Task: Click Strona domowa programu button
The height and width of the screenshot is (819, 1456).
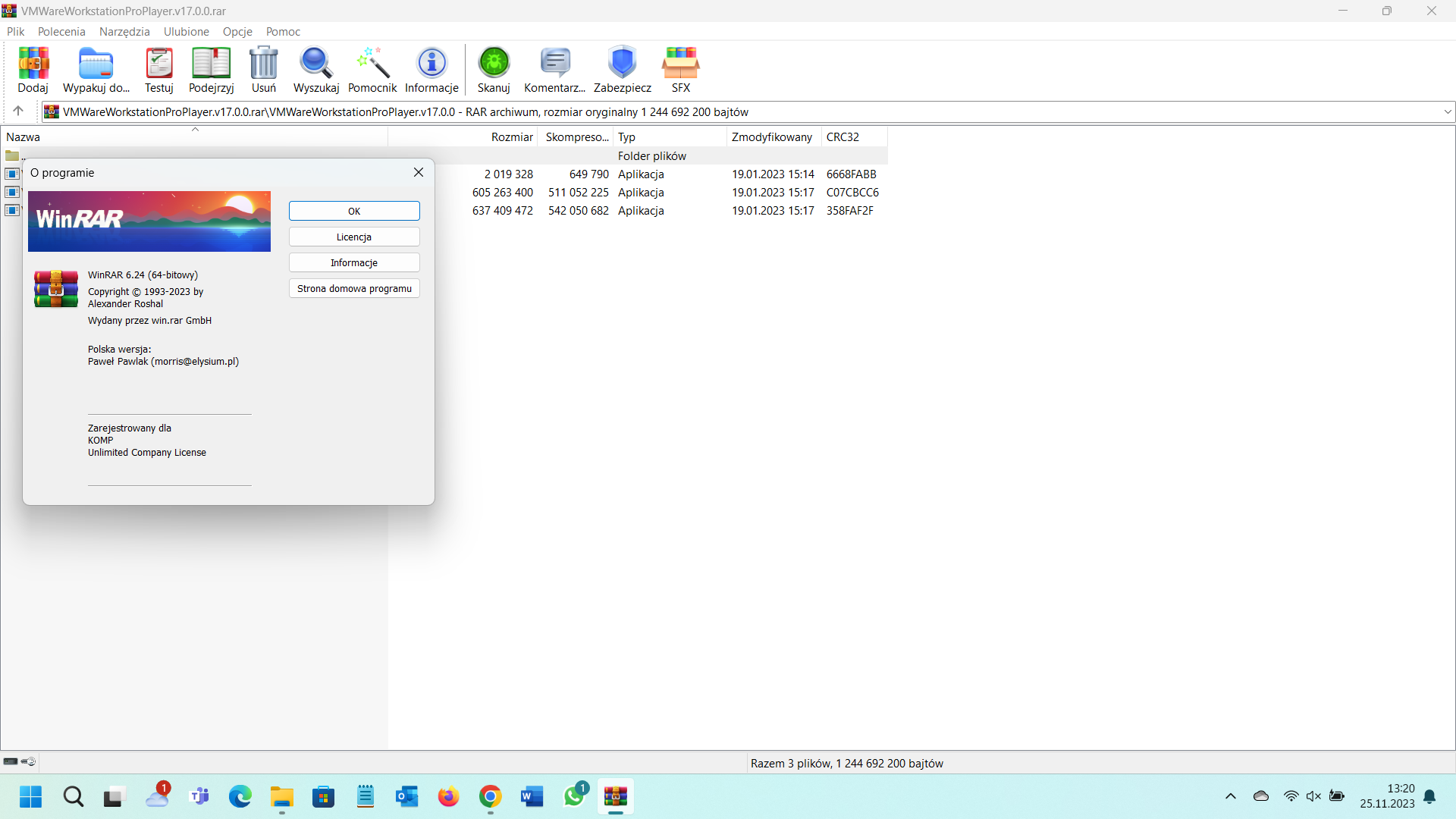Action: [354, 288]
